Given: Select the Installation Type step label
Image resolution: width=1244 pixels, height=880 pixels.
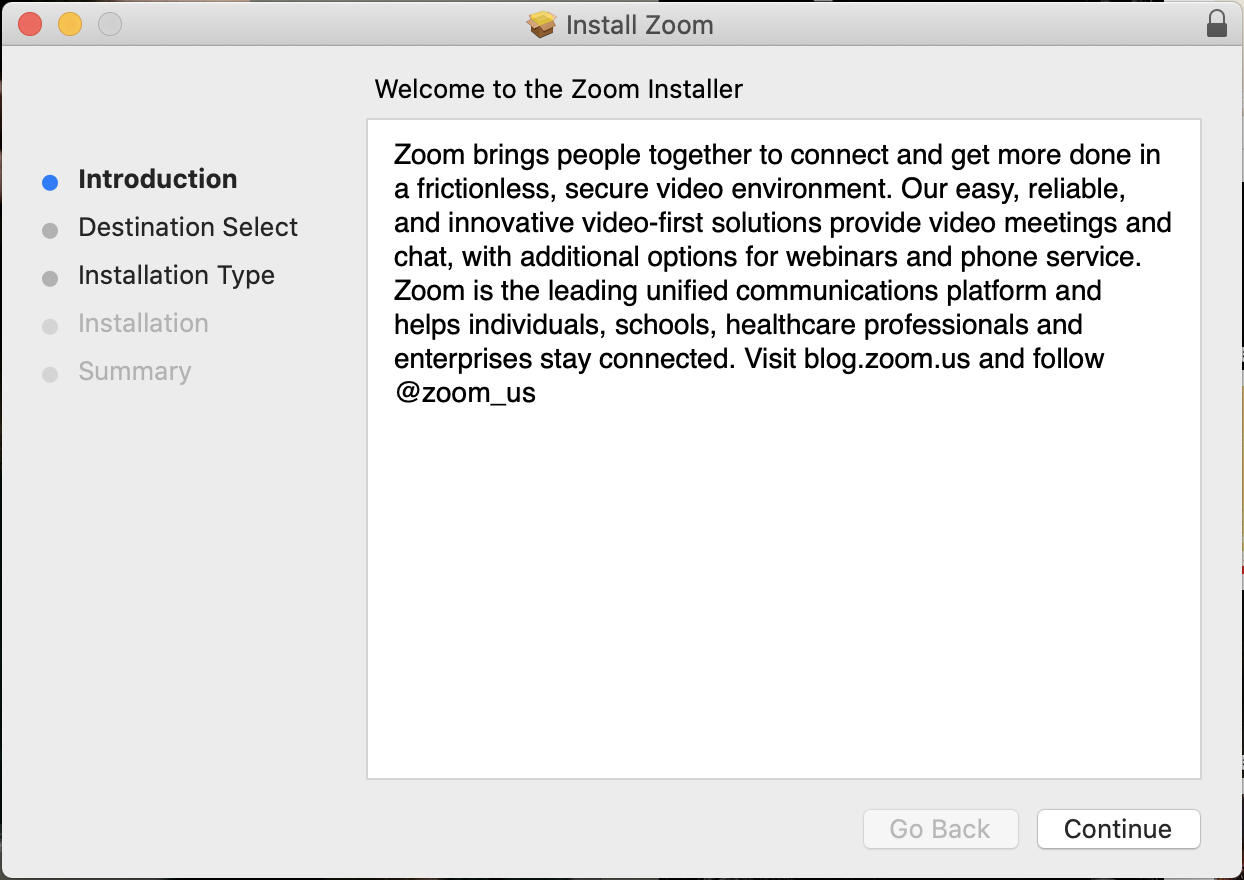Looking at the screenshot, I should [x=176, y=275].
